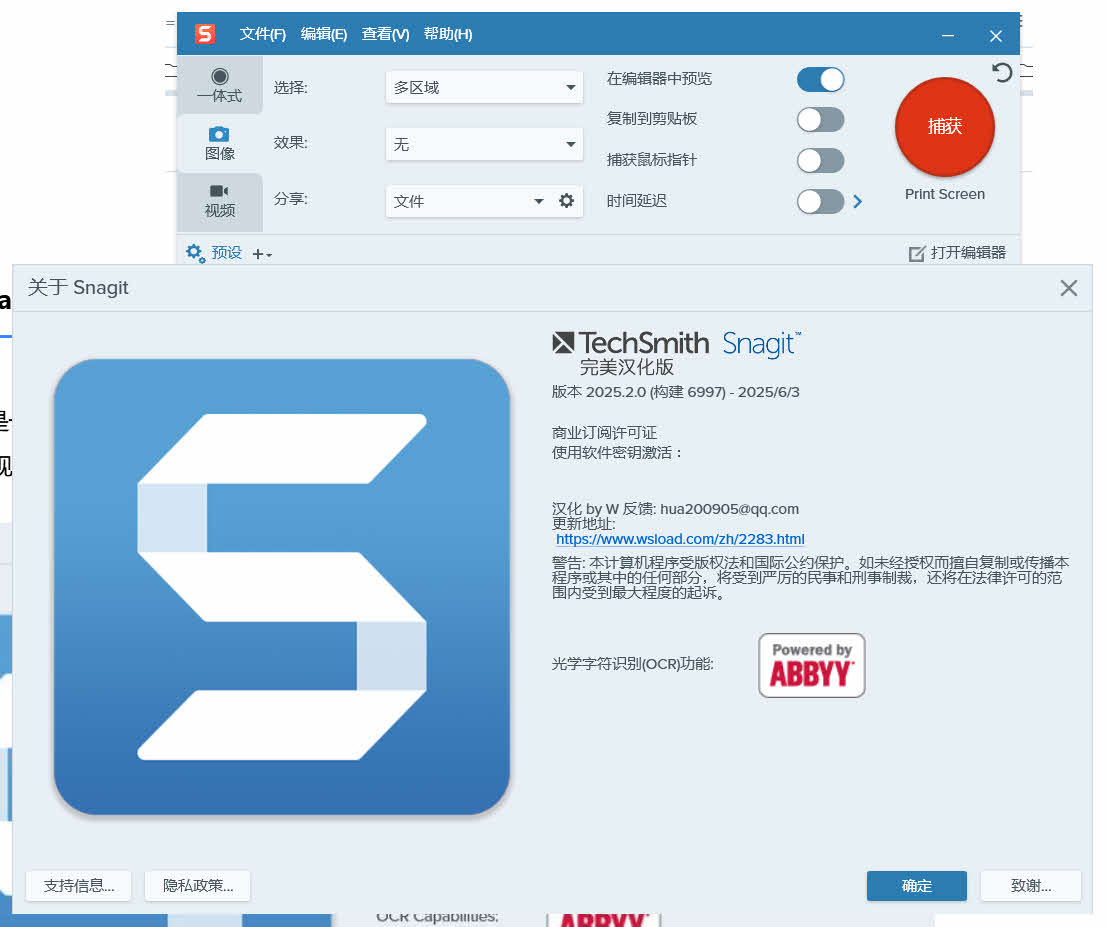Open share settings gear icon
The height and width of the screenshot is (927, 1106).
click(x=566, y=201)
